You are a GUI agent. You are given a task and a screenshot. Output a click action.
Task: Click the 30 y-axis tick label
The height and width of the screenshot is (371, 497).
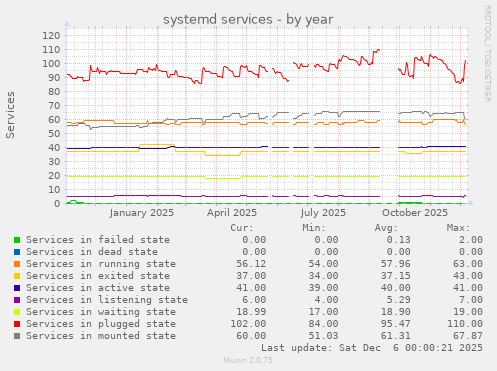click(54, 161)
